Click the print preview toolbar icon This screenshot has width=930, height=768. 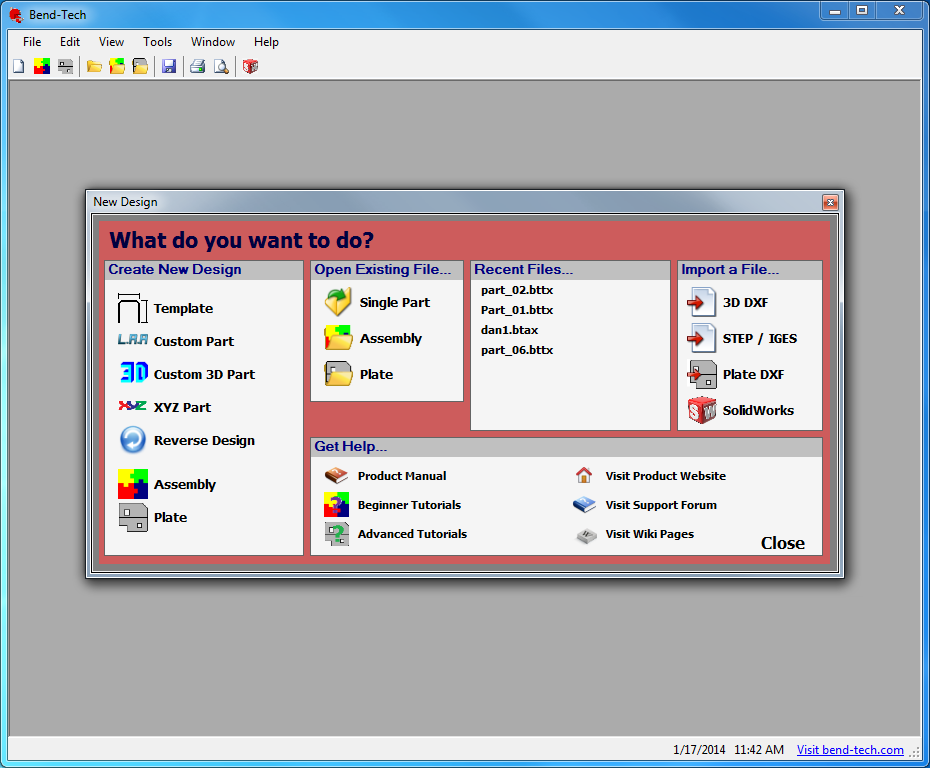[x=221, y=66]
